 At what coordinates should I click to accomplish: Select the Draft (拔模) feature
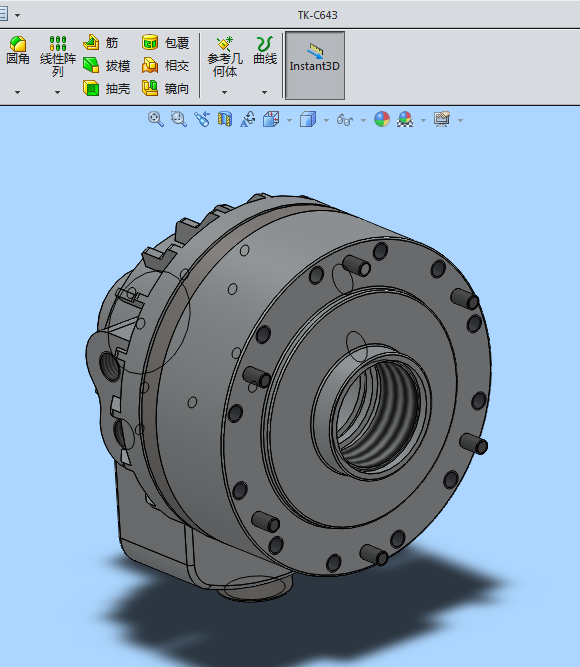tap(106, 66)
